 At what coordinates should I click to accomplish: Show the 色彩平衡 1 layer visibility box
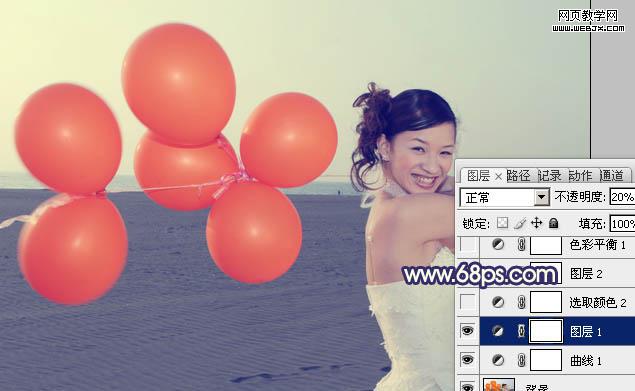click(x=467, y=244)
